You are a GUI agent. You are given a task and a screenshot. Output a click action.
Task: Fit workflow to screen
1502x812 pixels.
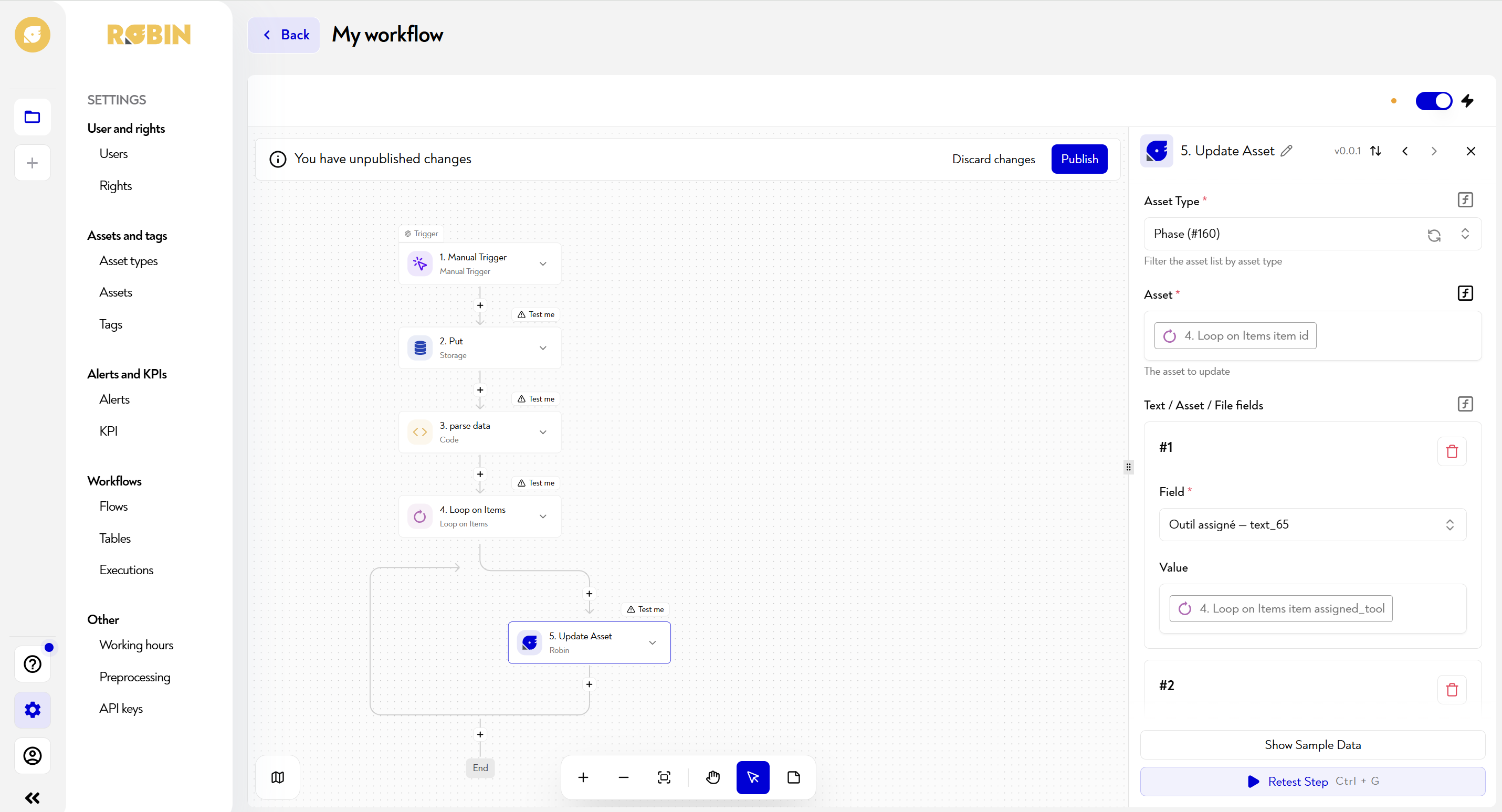pyautogui.click(x=664, y=777)
